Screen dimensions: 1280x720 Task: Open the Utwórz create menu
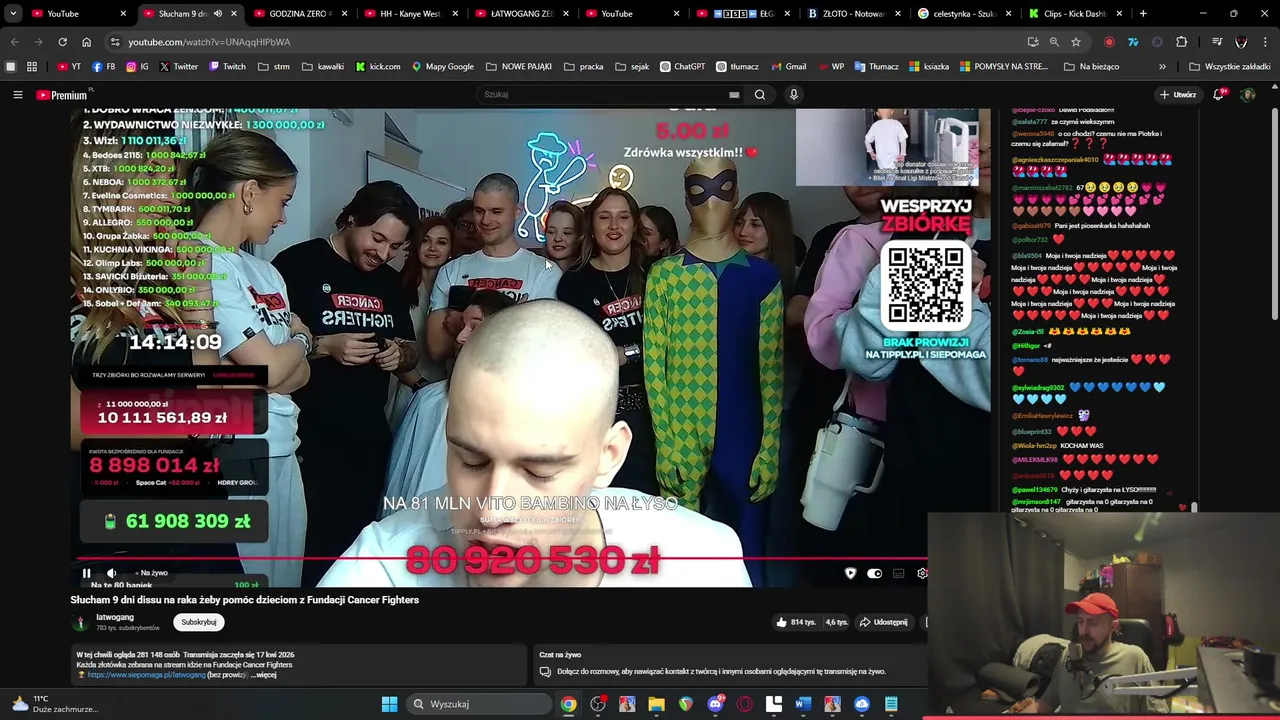pos(1178,95)
